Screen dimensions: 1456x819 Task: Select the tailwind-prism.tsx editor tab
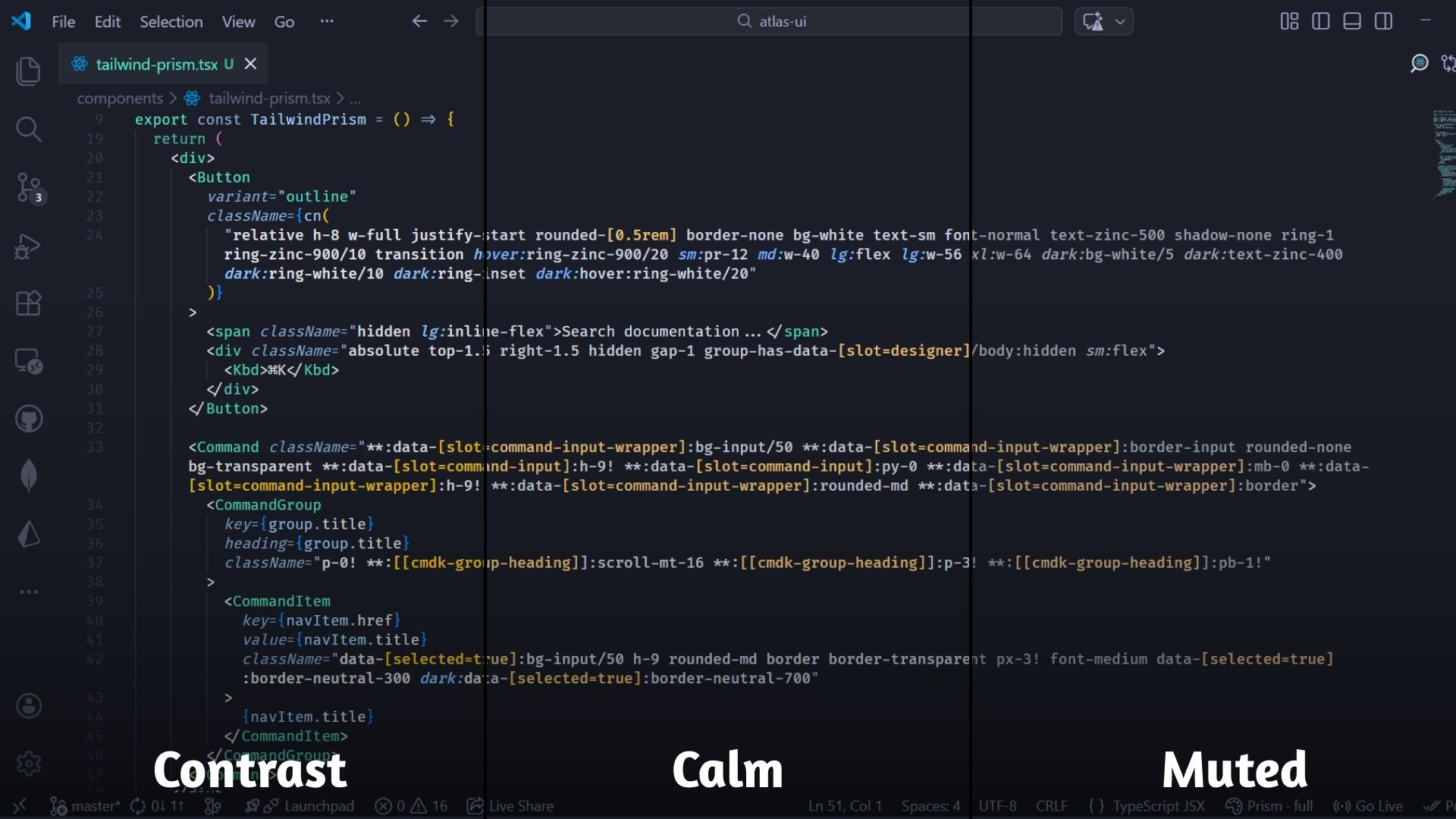point(156,64)
